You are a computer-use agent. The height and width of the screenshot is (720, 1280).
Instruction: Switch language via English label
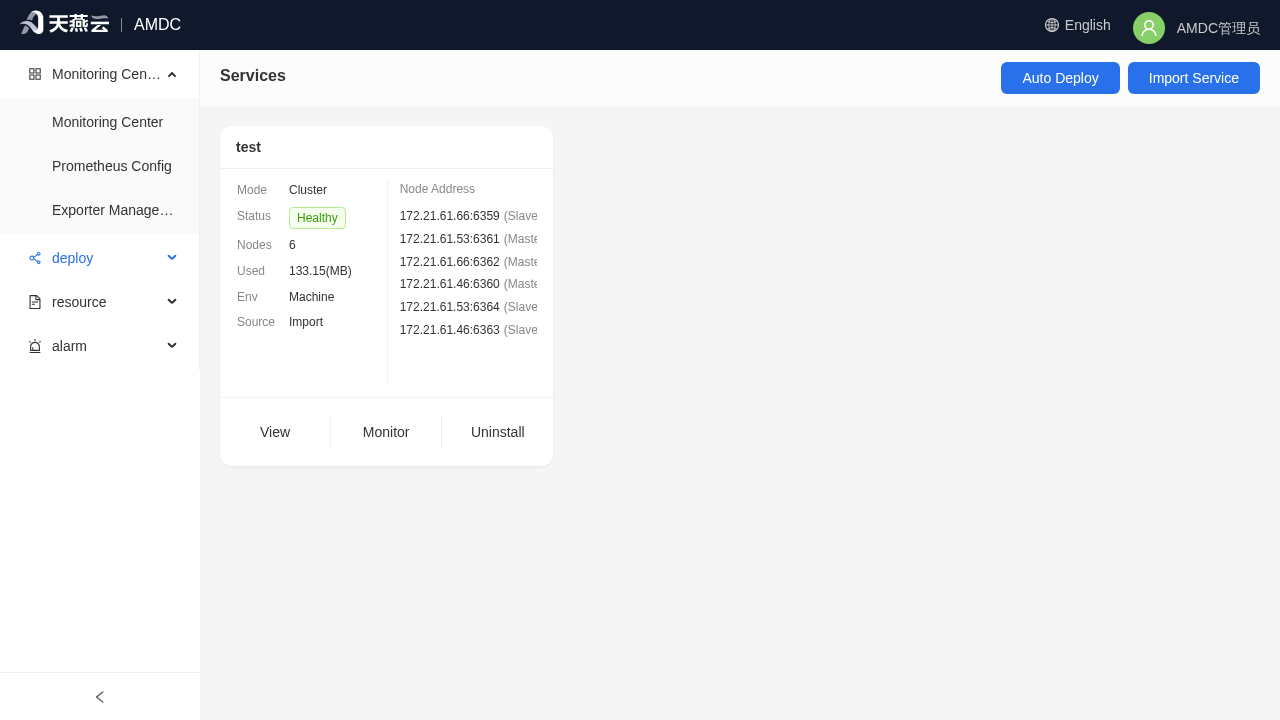pos(1088,25)
